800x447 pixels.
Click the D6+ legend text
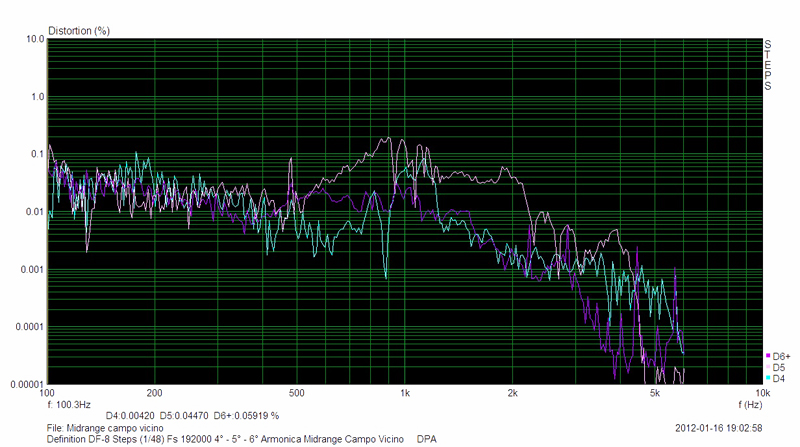click(781, 356)
